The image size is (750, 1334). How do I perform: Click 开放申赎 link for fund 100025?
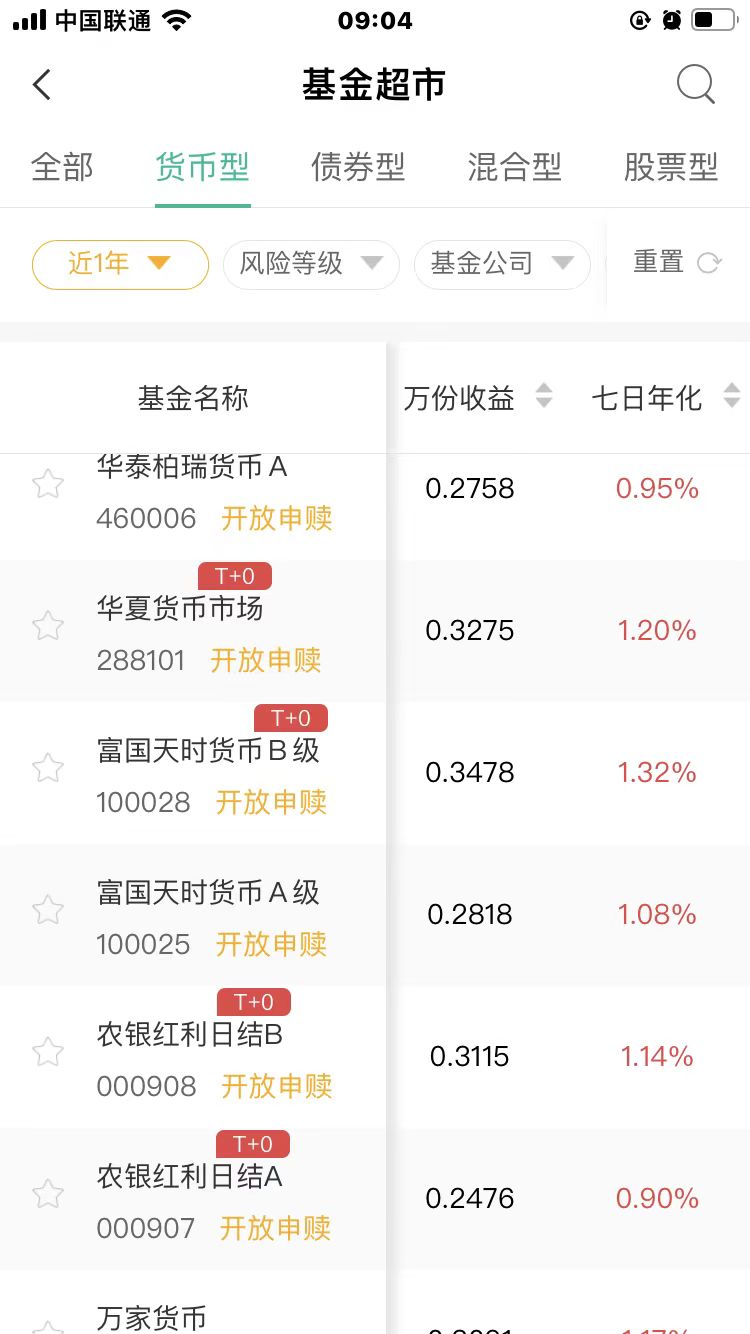(272, 944)
